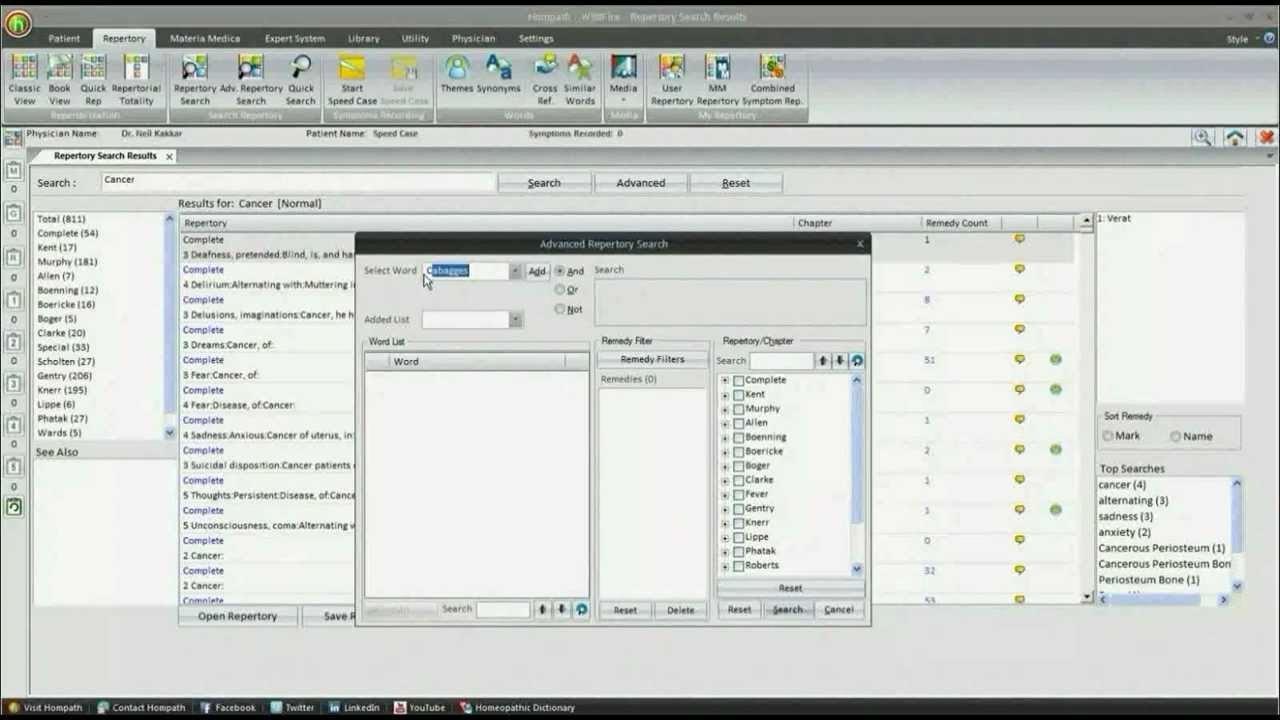Check the Complete repertory checkbox
Viewport: 1280px width, 720px height.
coord(738,380)
